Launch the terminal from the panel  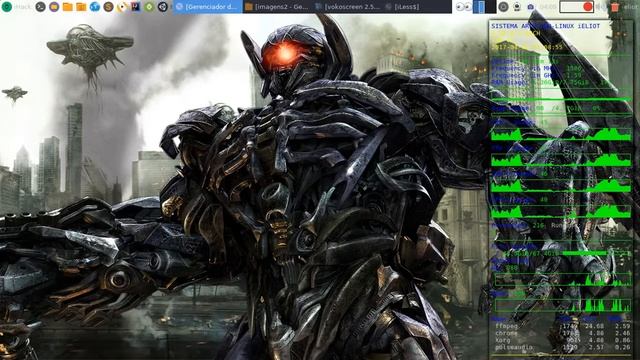[x=40, y=7]
